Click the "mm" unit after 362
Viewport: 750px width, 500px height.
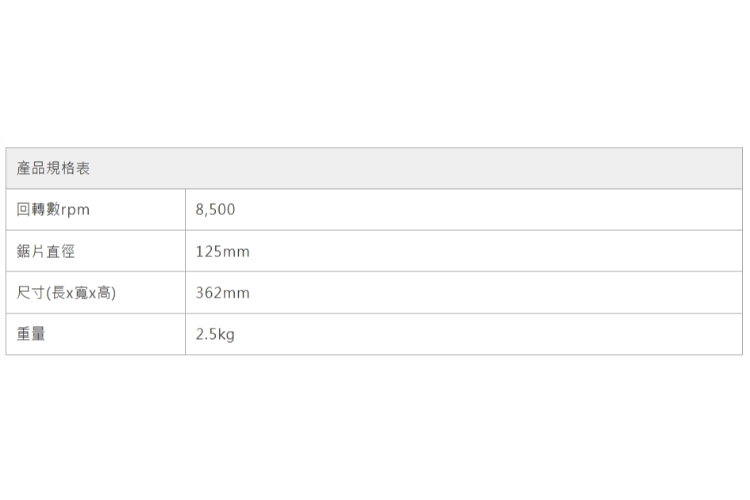pyautogui.click(x=236, y=293)
